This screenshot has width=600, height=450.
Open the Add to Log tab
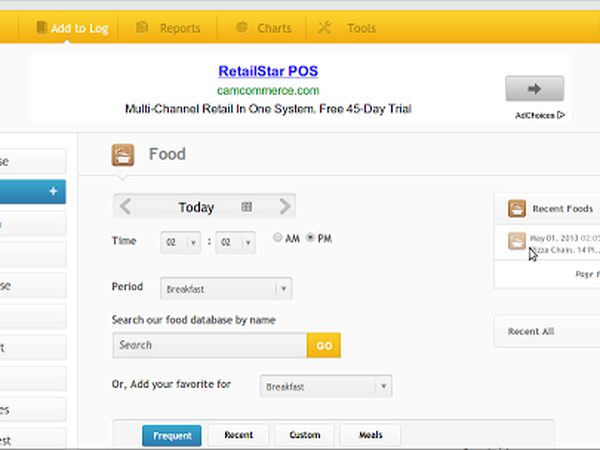72,28
